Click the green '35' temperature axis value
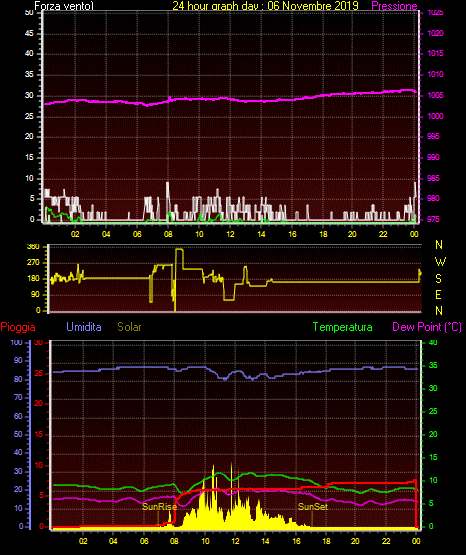466x555 pixels. tap(433, 365)
